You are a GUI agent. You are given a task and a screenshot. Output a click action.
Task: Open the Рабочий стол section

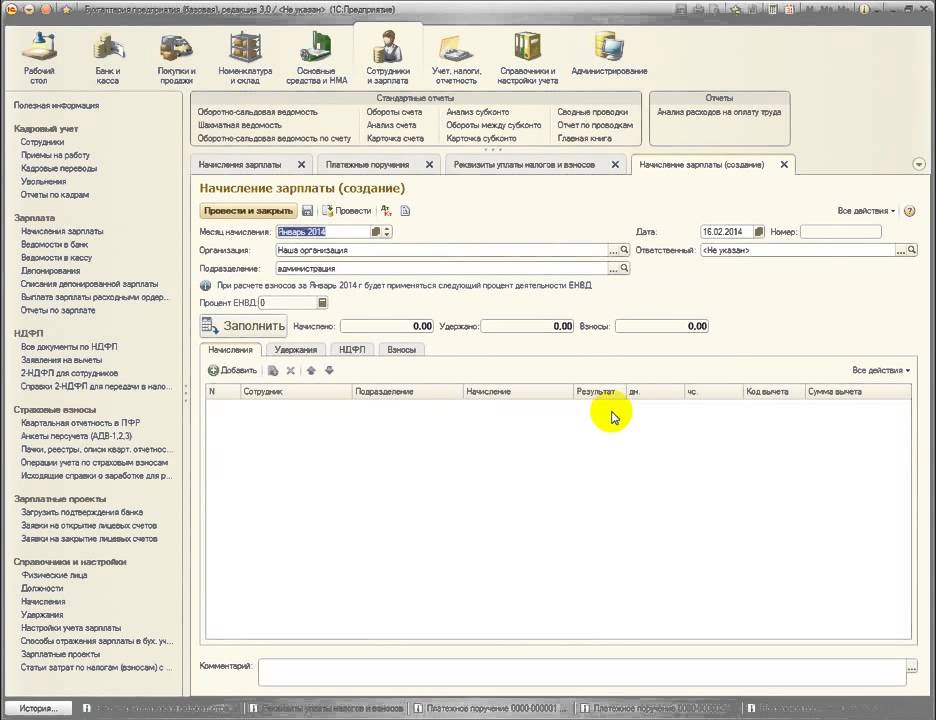[39, 58]
